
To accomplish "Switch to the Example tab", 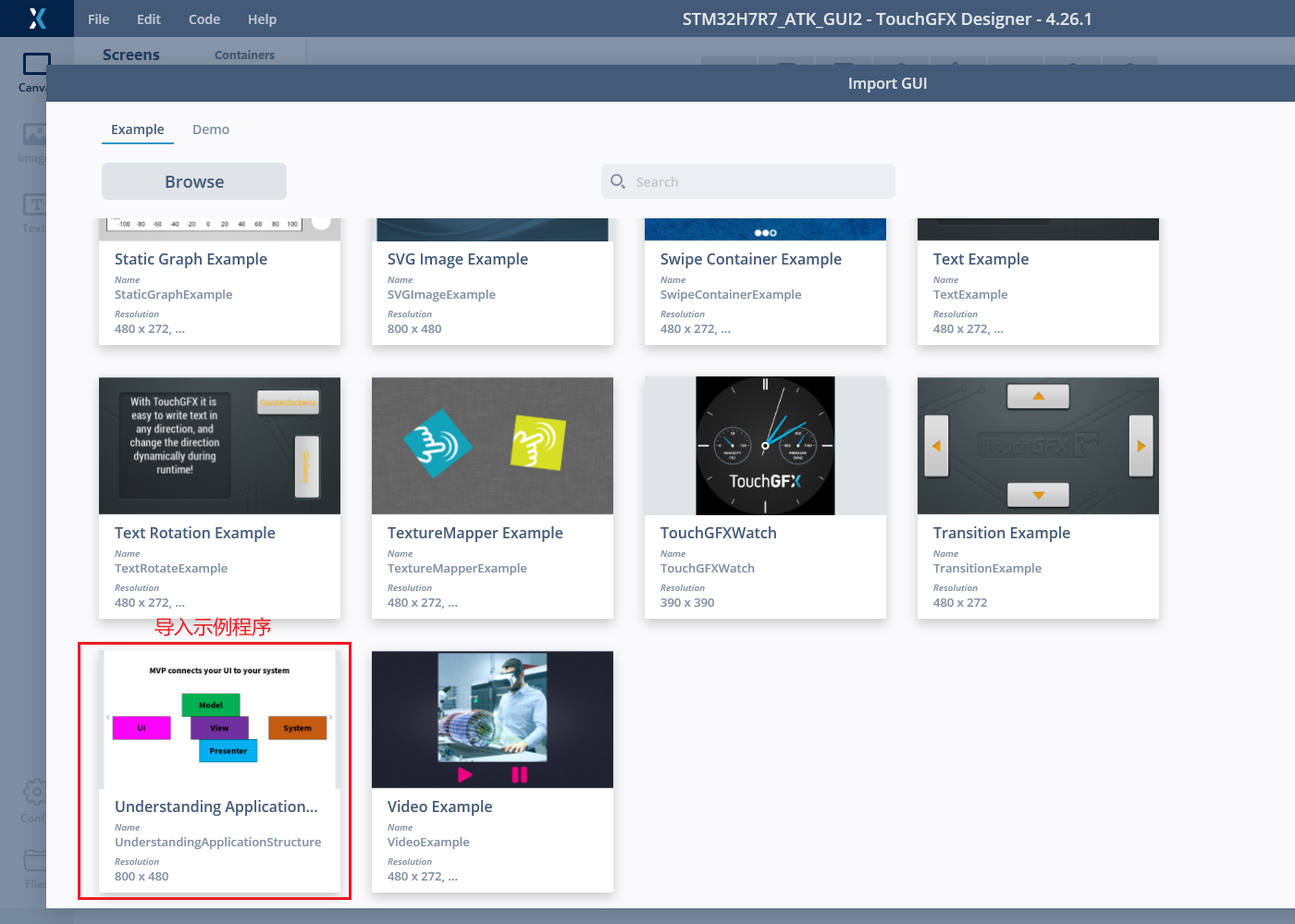I will click(x=138, y=129).
